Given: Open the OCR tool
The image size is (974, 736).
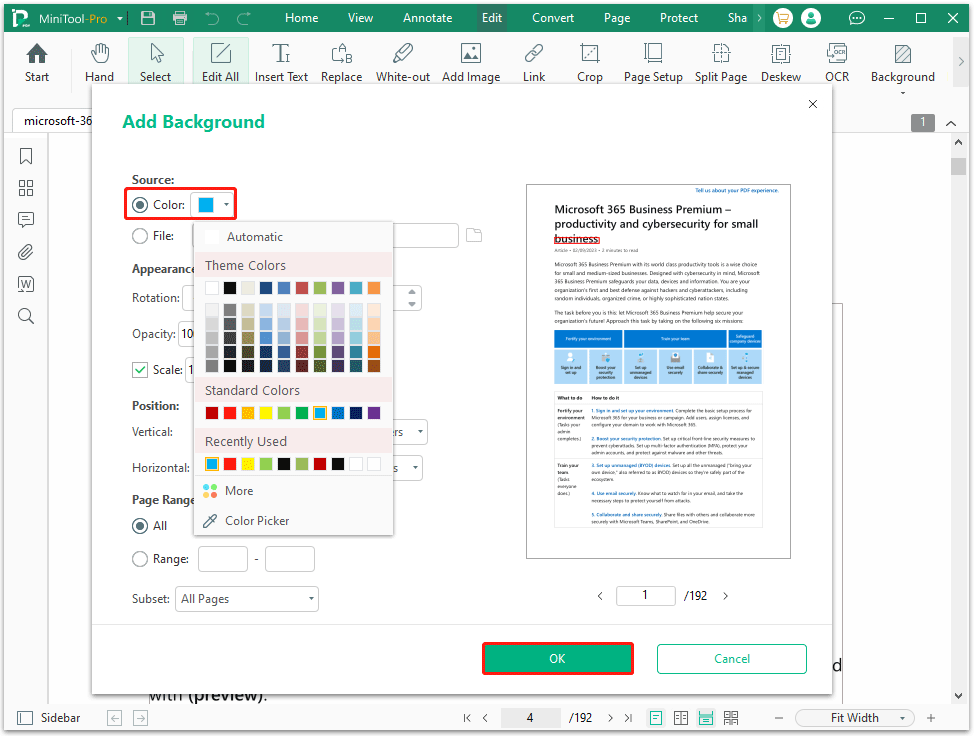Looking at the screenshot, I should click(837, 60).
